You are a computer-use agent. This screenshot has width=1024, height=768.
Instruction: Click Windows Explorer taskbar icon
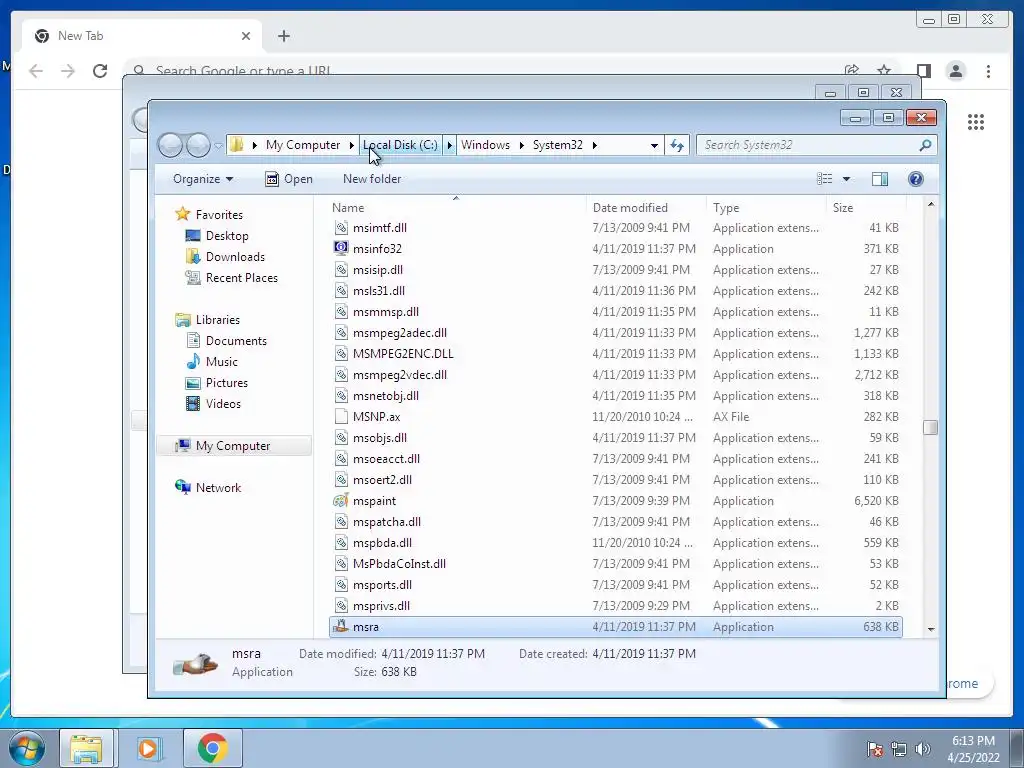(x=86, y=748)
